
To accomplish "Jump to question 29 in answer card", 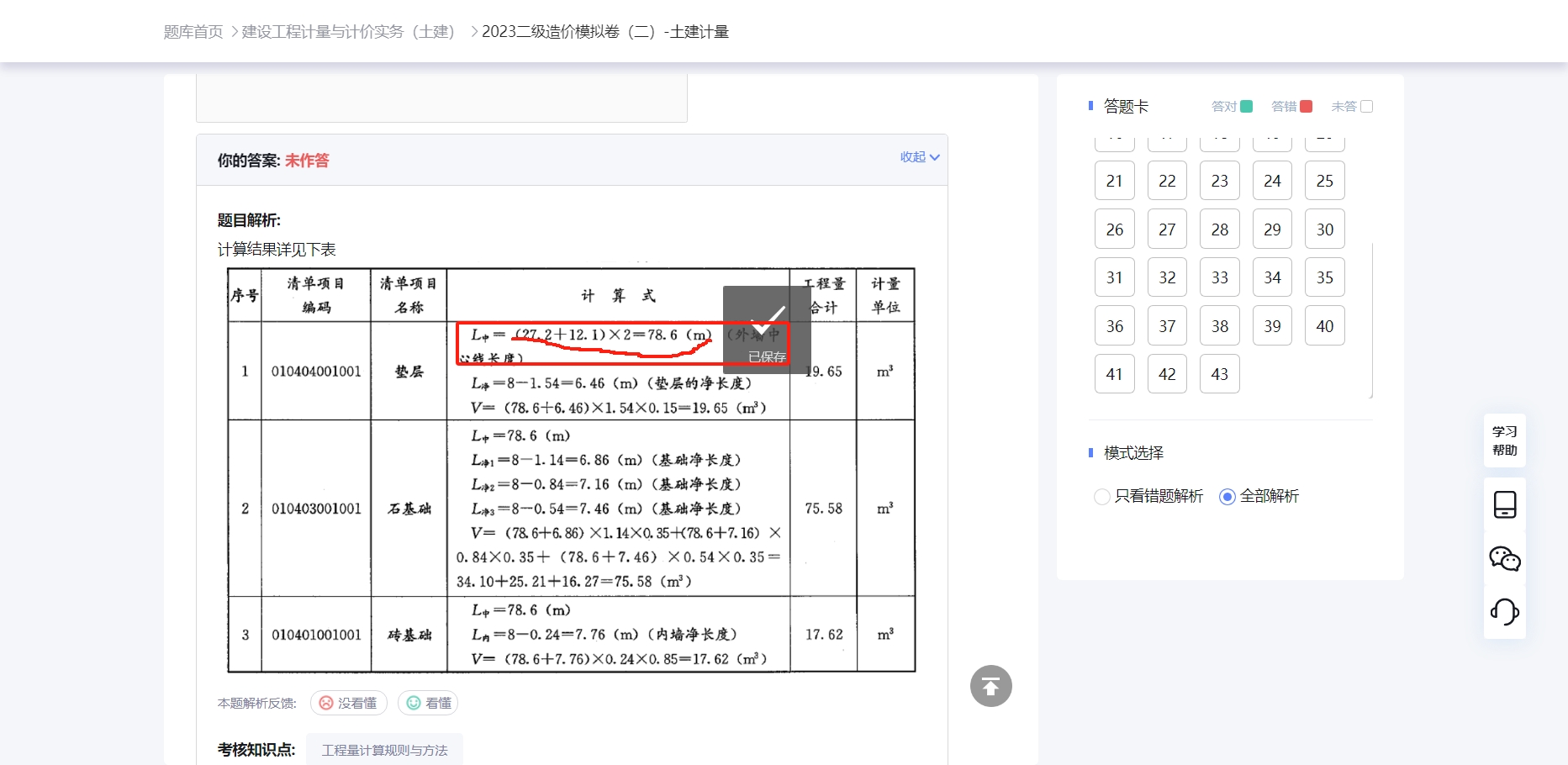I will point(1272,229).
